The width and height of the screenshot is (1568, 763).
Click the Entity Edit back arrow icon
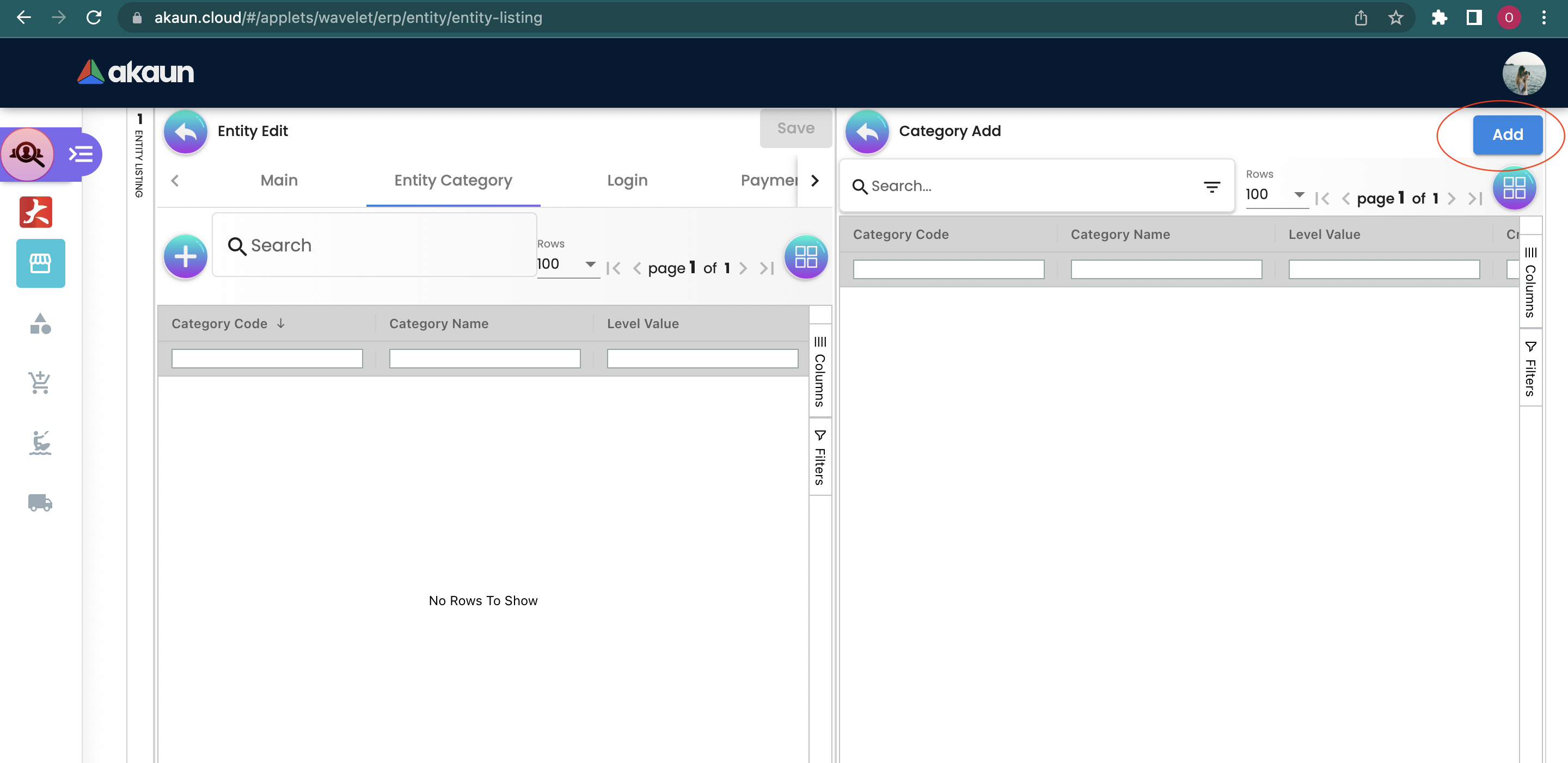pos(185,131)
